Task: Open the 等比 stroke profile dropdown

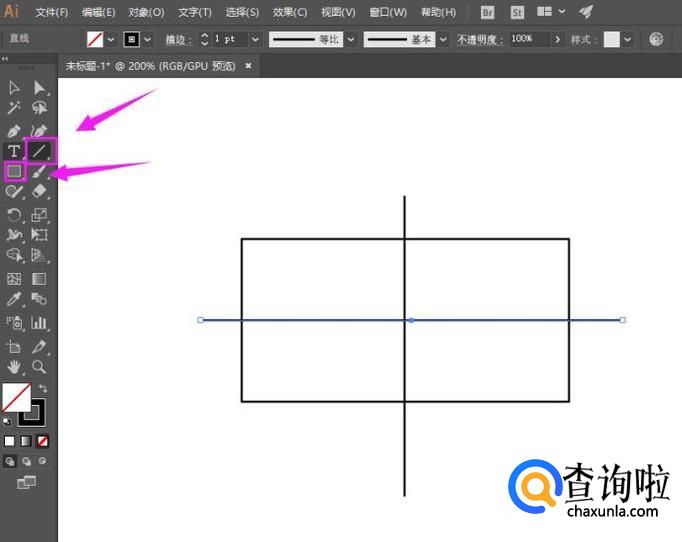Action: click(x=350, y=39)
